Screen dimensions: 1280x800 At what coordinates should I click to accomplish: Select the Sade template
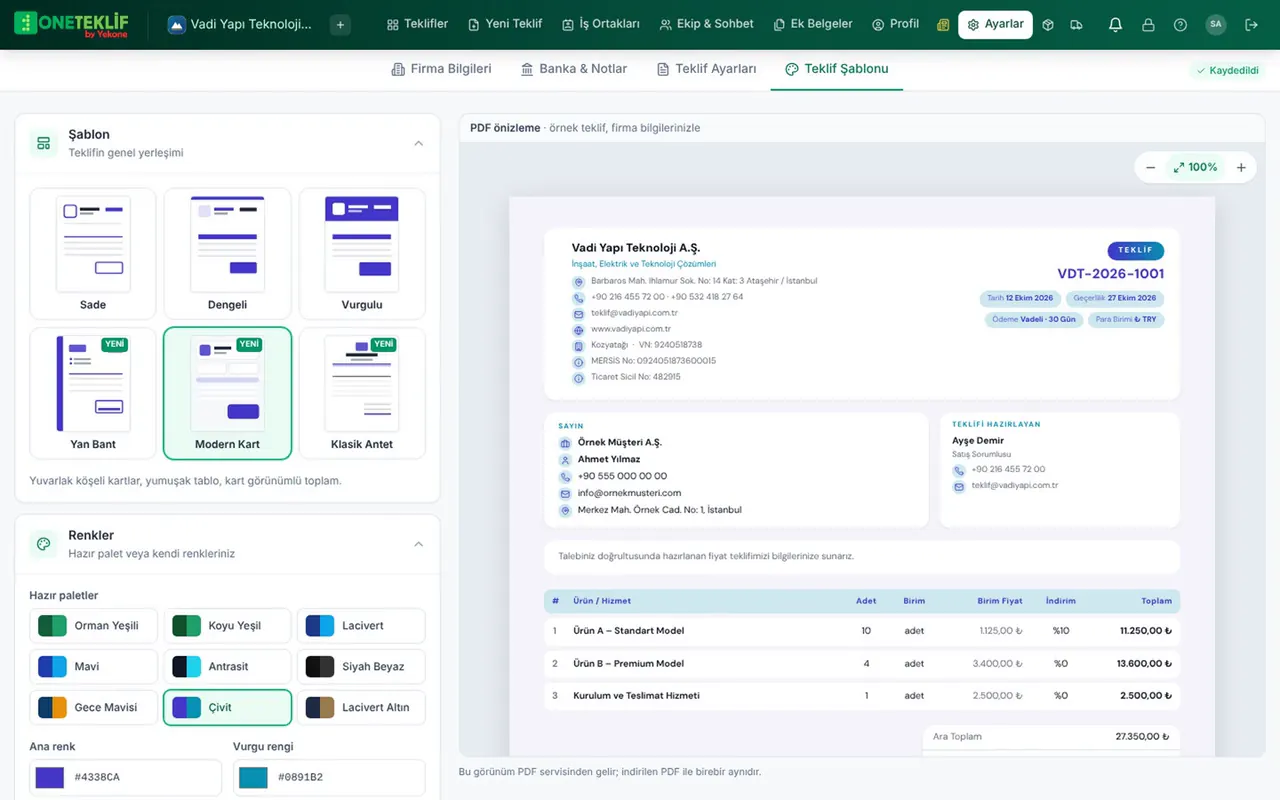(93, 254)
